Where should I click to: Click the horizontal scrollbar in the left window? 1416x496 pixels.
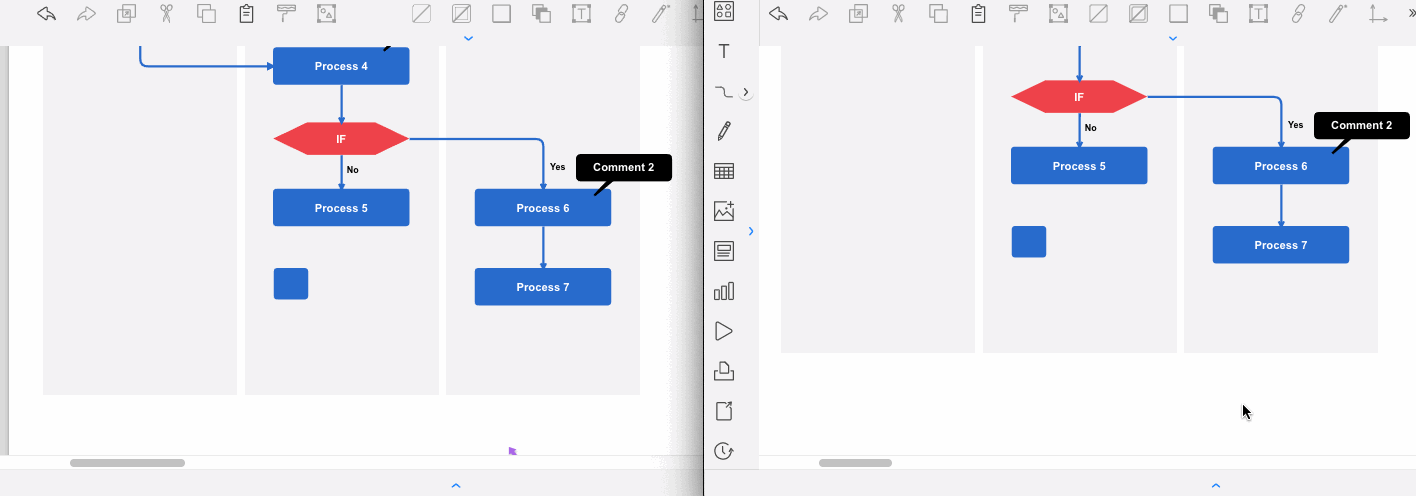pos(127,463)
